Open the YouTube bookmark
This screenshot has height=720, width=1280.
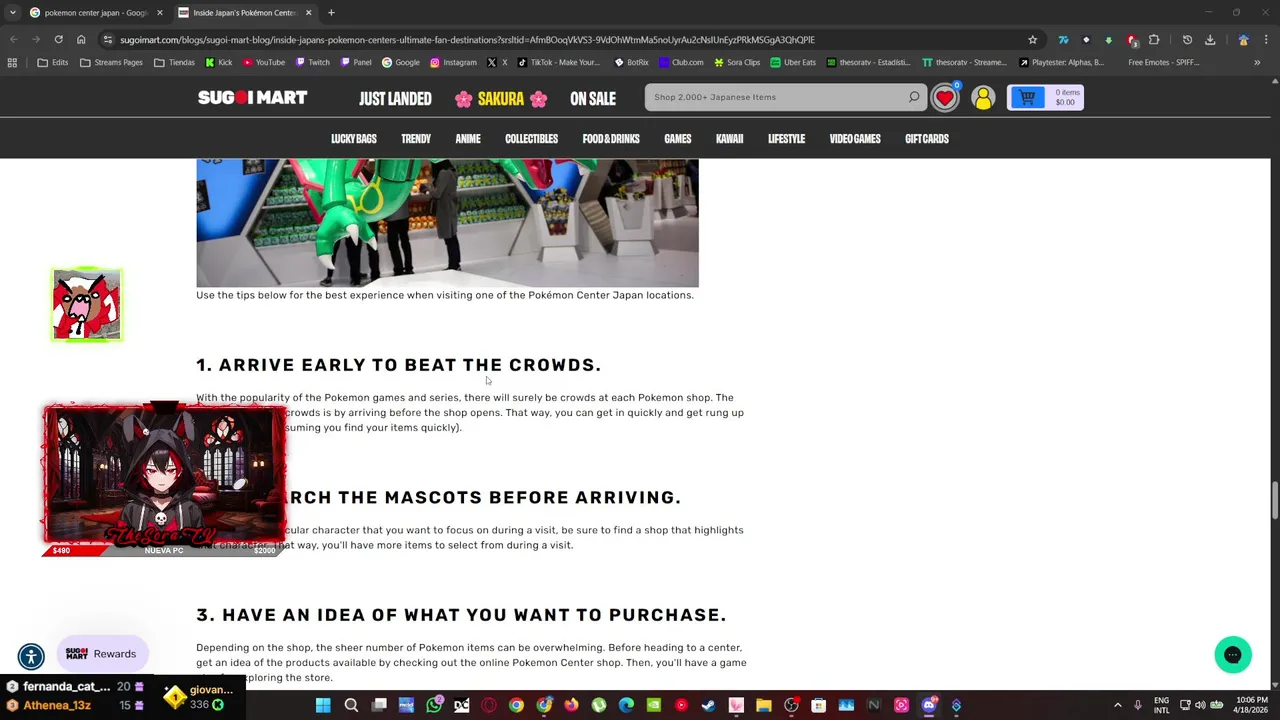click(x=262, y=62)
